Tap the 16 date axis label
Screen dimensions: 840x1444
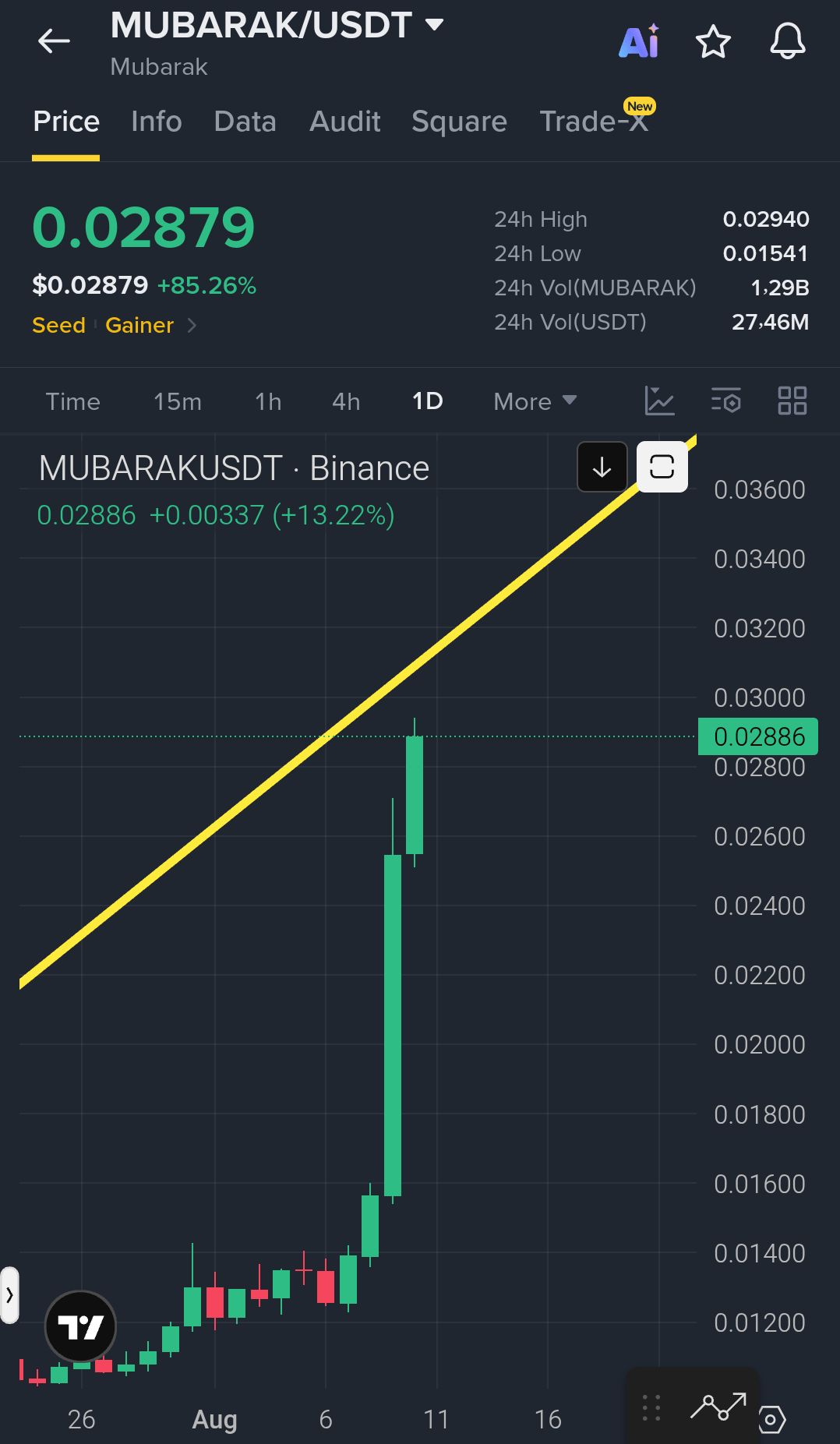click(x=548, y=1419)
